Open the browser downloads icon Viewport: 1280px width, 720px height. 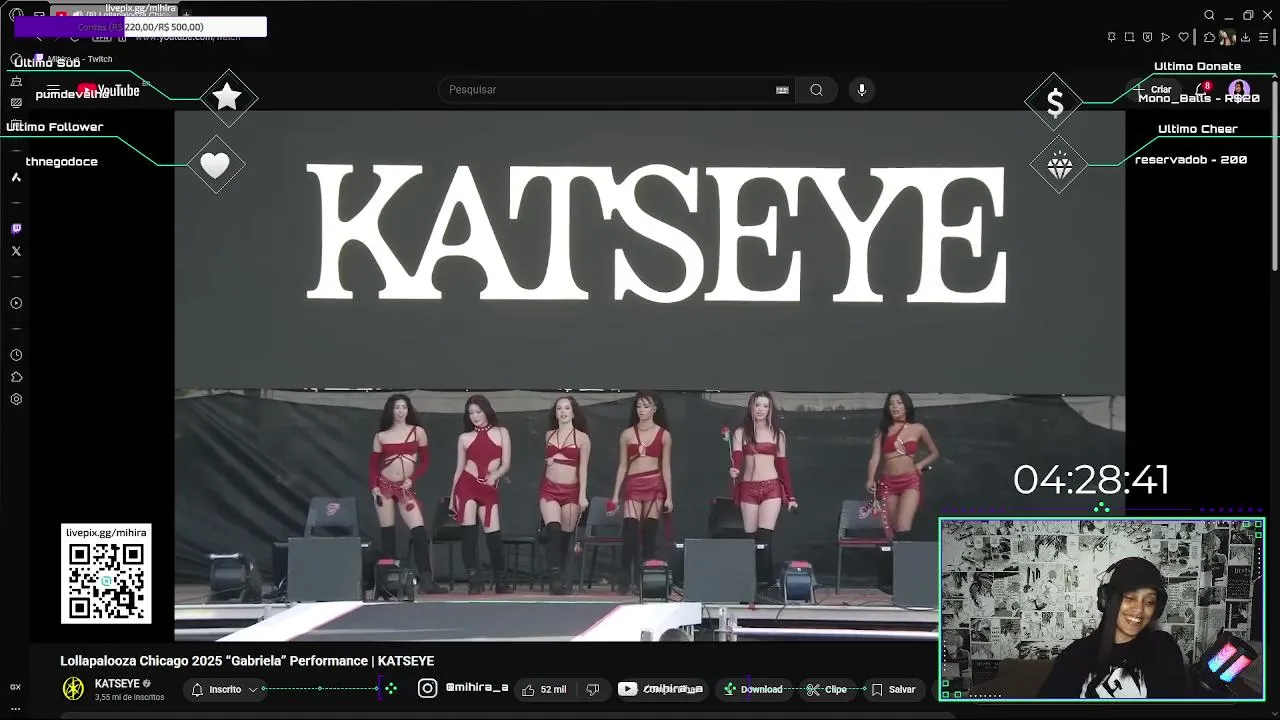click(x=1246, y=37)
